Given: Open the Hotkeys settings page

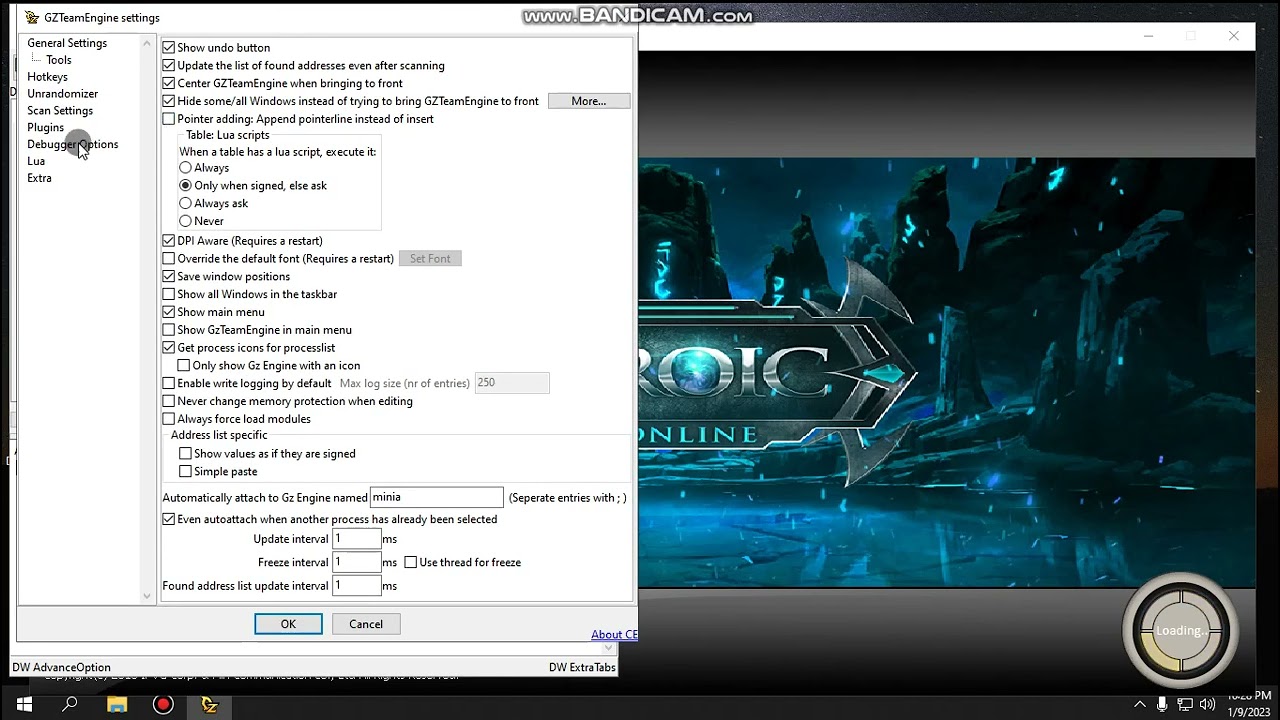Looking at the screenshot, I should pyautogui.click(x=47, y=77).
